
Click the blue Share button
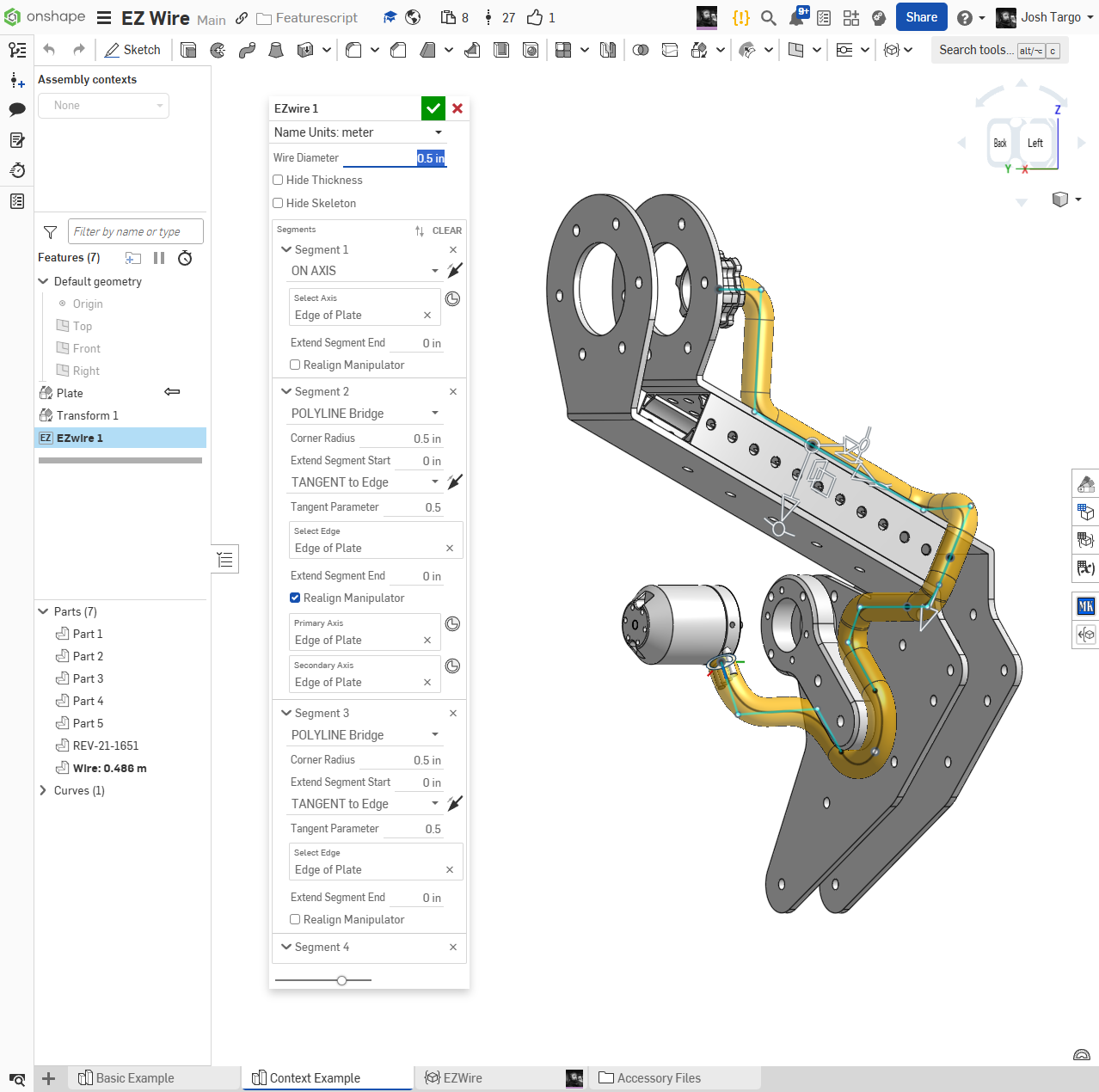pyautogui.click(x=921, y=17)
